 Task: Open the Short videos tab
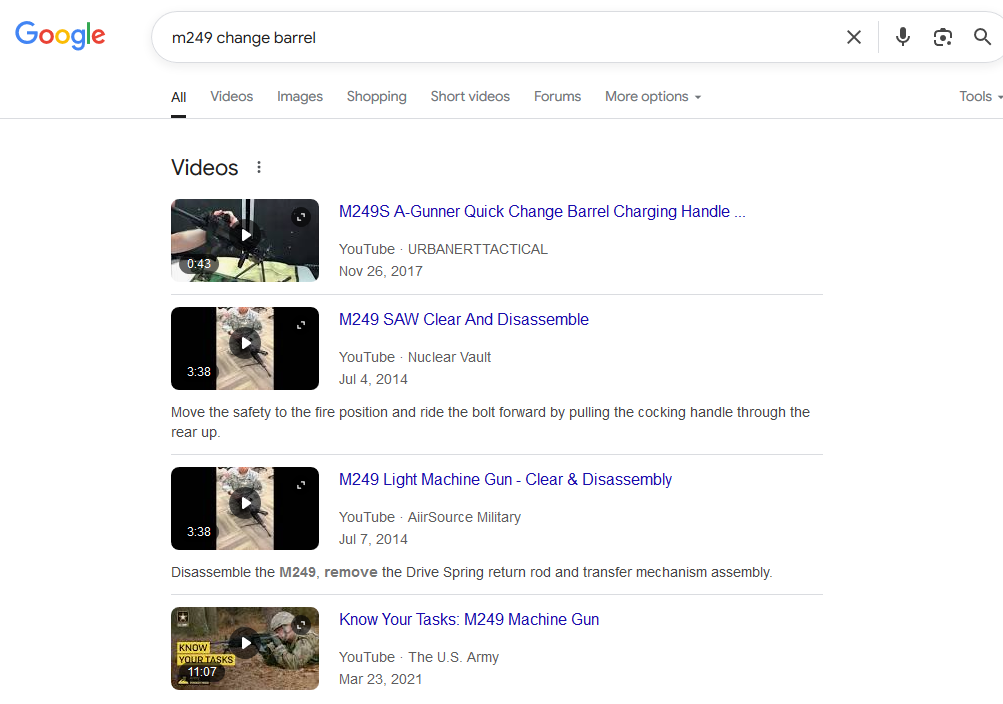[x=470, y=97]
